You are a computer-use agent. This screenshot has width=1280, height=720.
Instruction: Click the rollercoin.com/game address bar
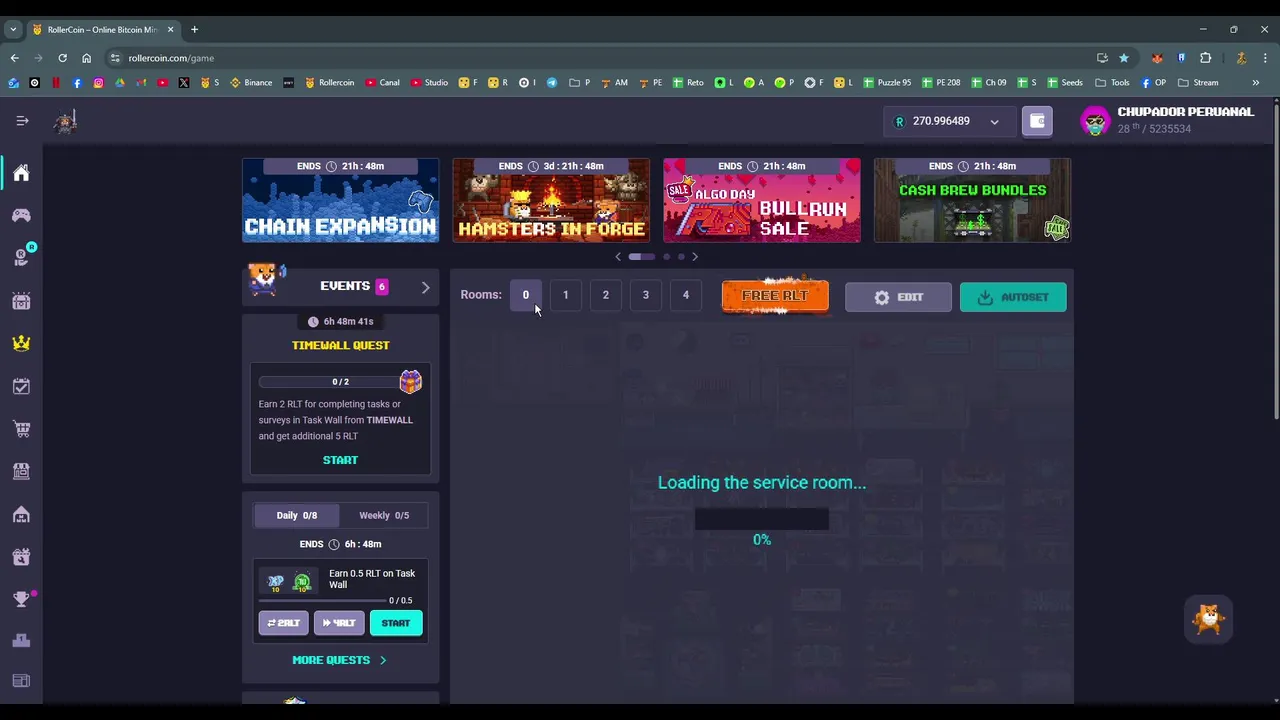tap(600, 58)
